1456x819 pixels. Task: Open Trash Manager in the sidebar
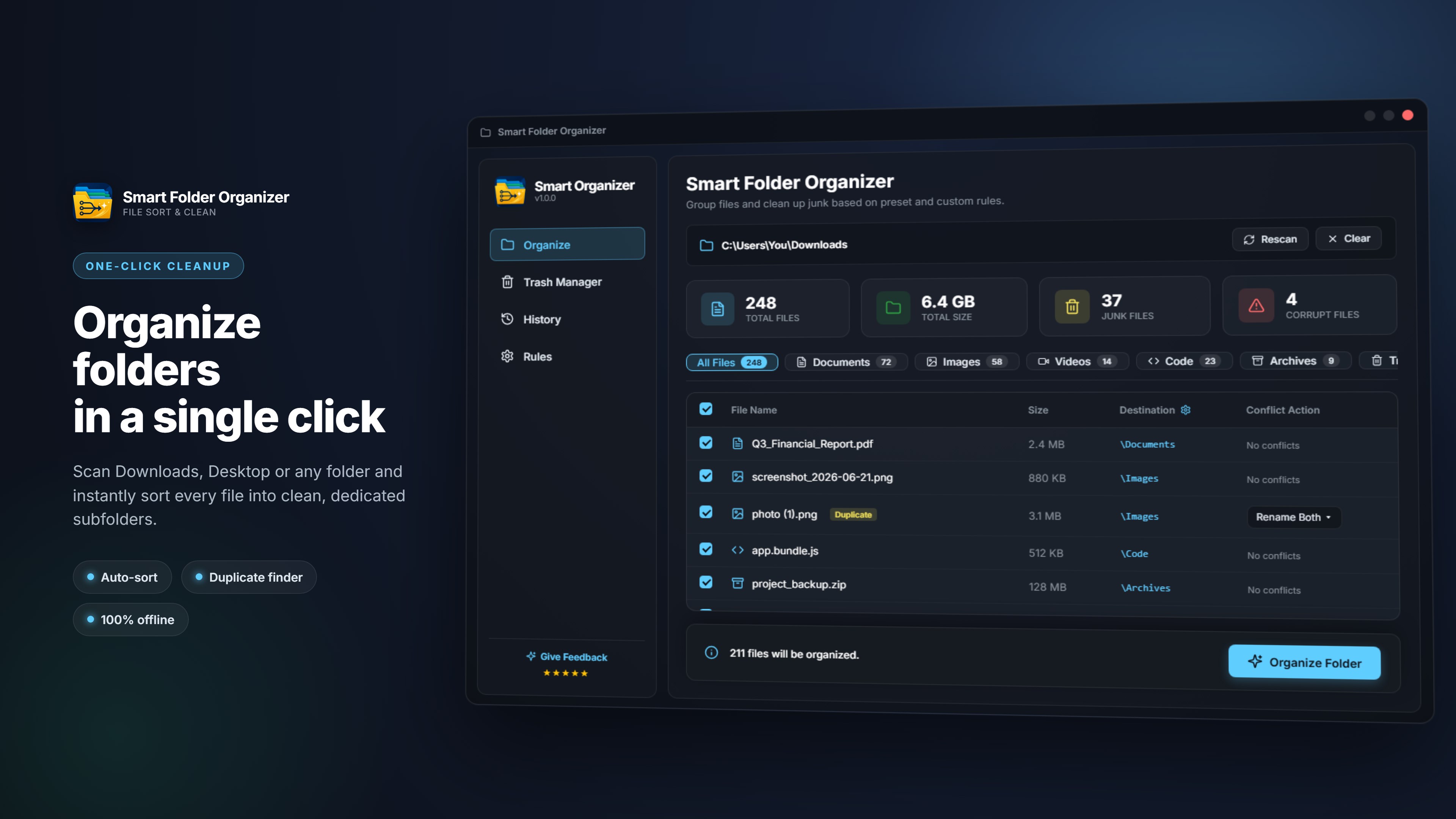pos(567,281)
